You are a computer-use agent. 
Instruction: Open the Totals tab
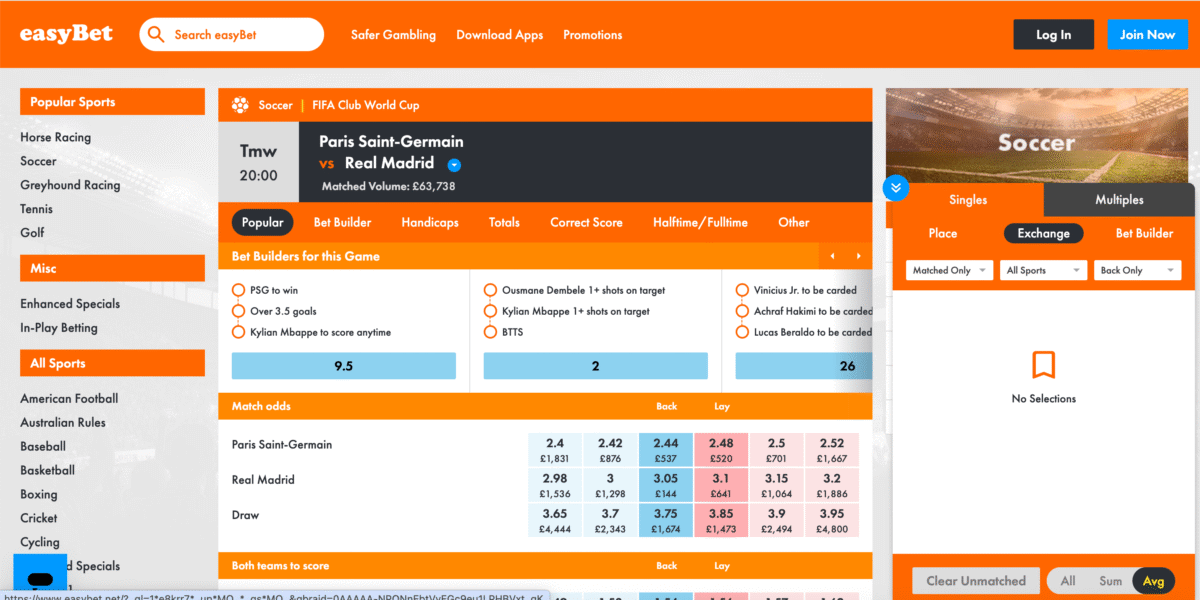click(504, 222)
